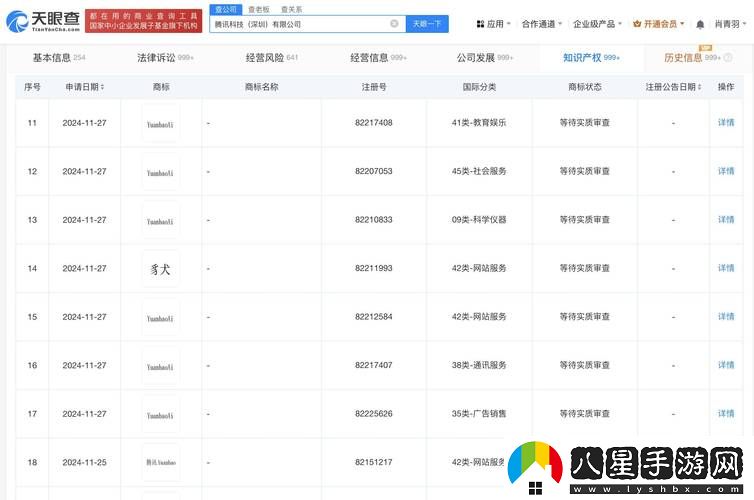
Task: Sort by 申请日期 column arrows
Action: (102, 87)
